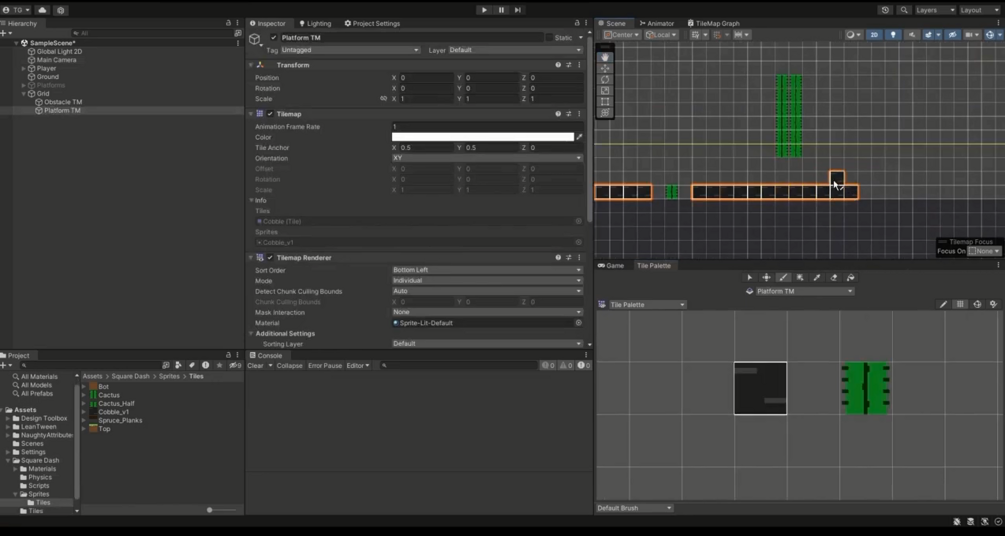The height and width of the screenshot is (536, 1005).
Task: Toggle the Platform TM active checkbox
Action: pyautogui.click(x=274, y=38)
